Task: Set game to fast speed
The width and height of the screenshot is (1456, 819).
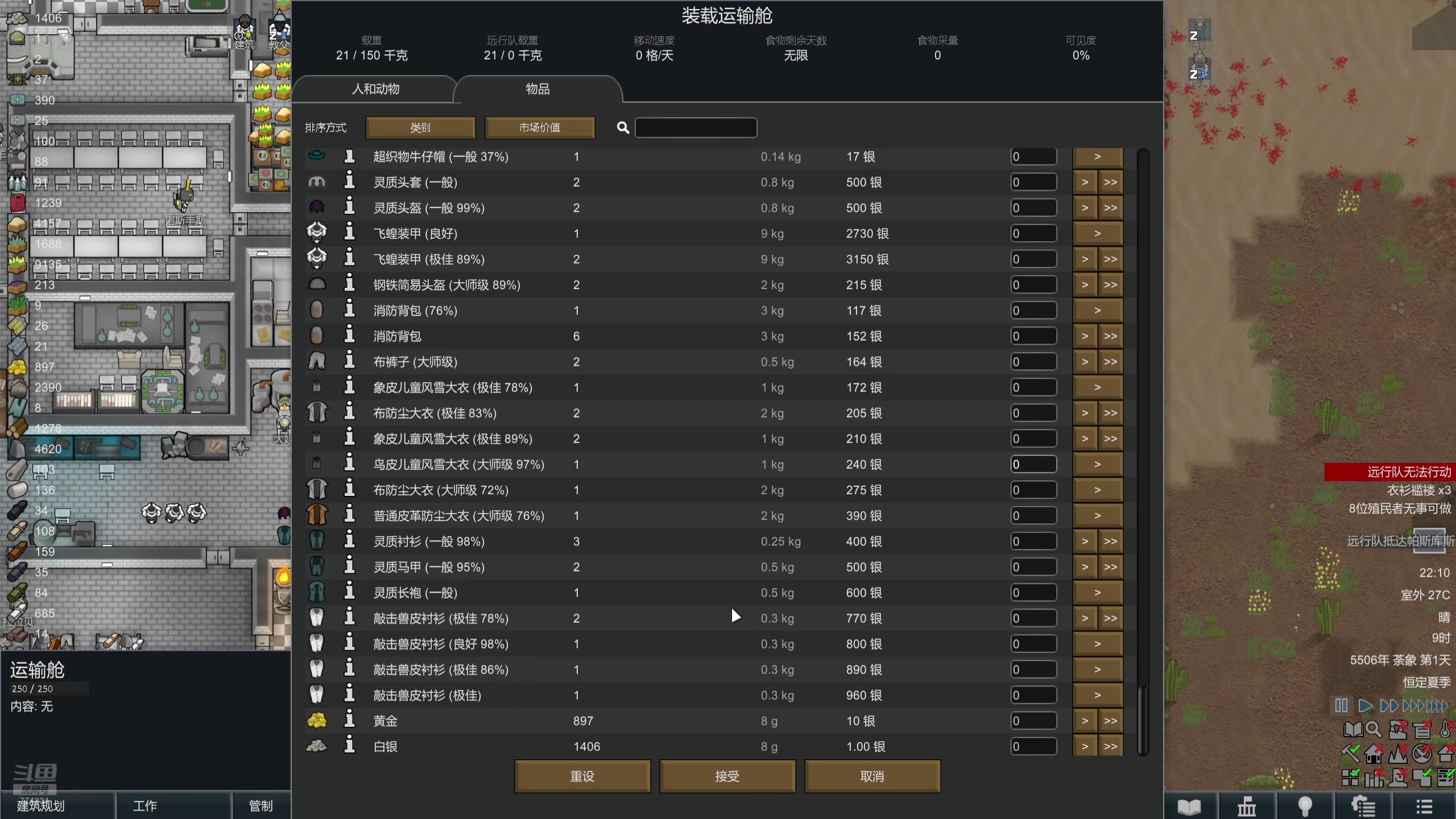Action: tap(1389, 706)
